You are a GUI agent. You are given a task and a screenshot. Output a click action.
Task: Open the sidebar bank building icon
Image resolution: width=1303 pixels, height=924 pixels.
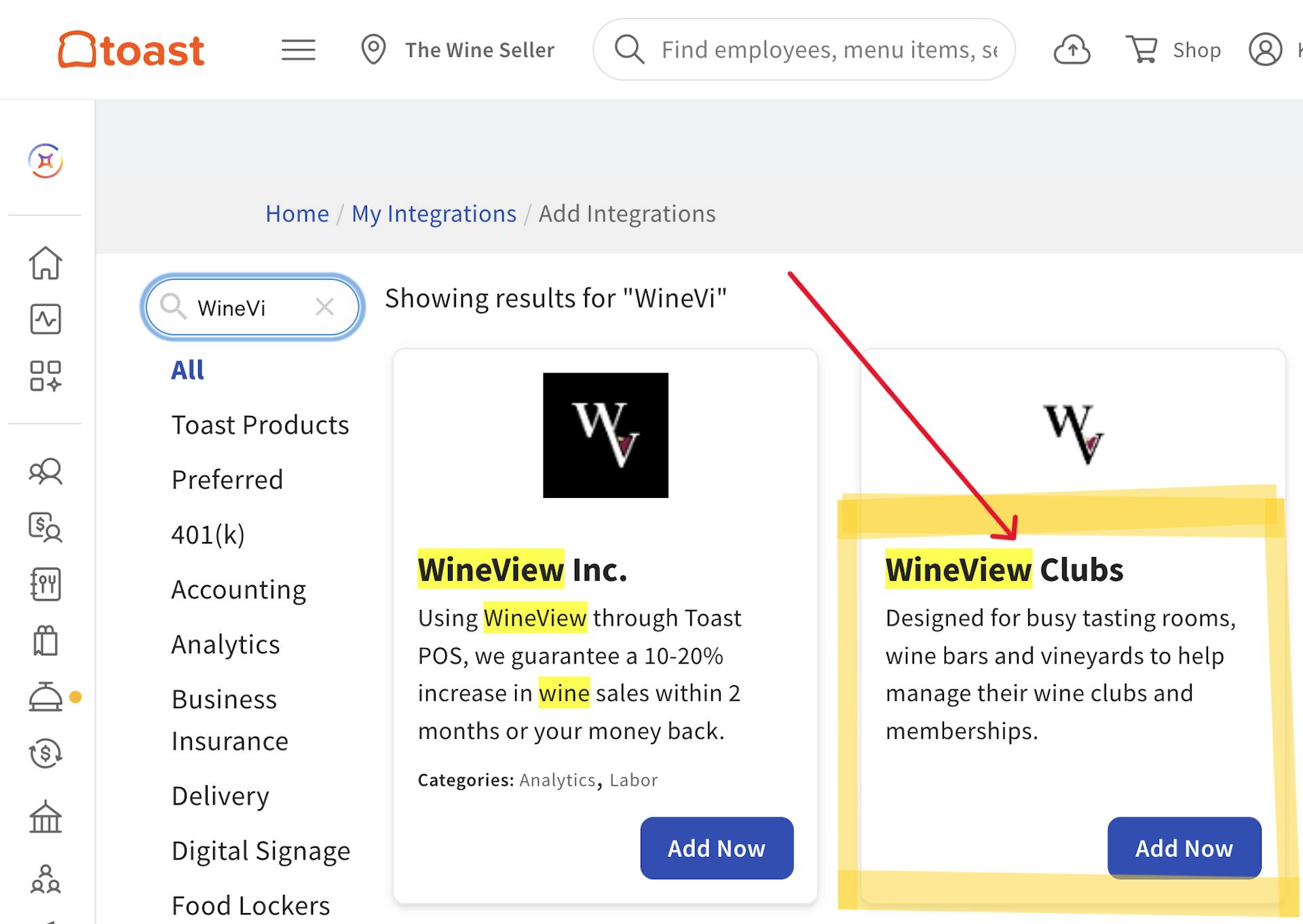[45, 816]
